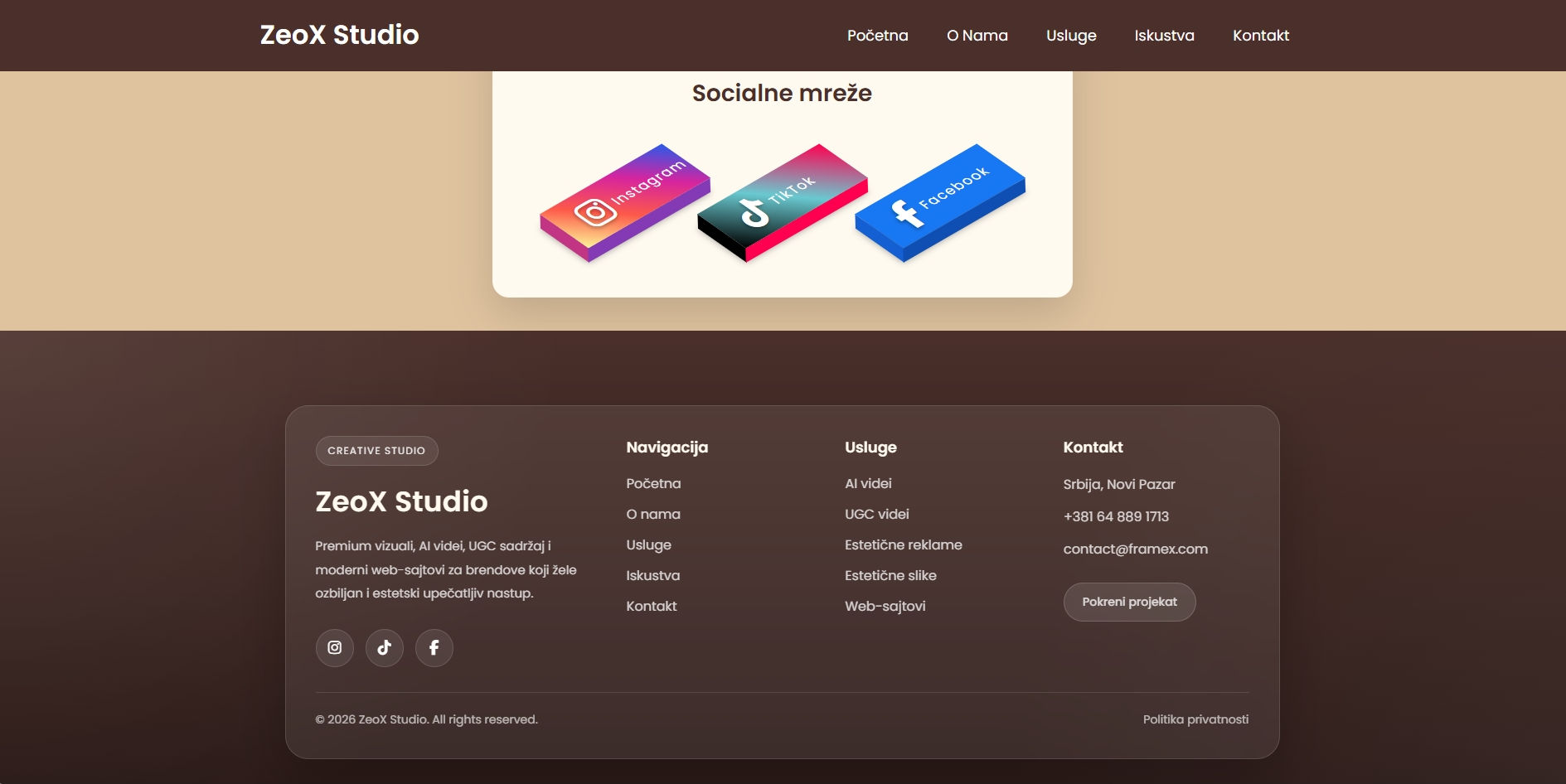Screen dimensions: 1566x784
Task: Open the TikTok 3D social tile
Action: pos(783,203)
